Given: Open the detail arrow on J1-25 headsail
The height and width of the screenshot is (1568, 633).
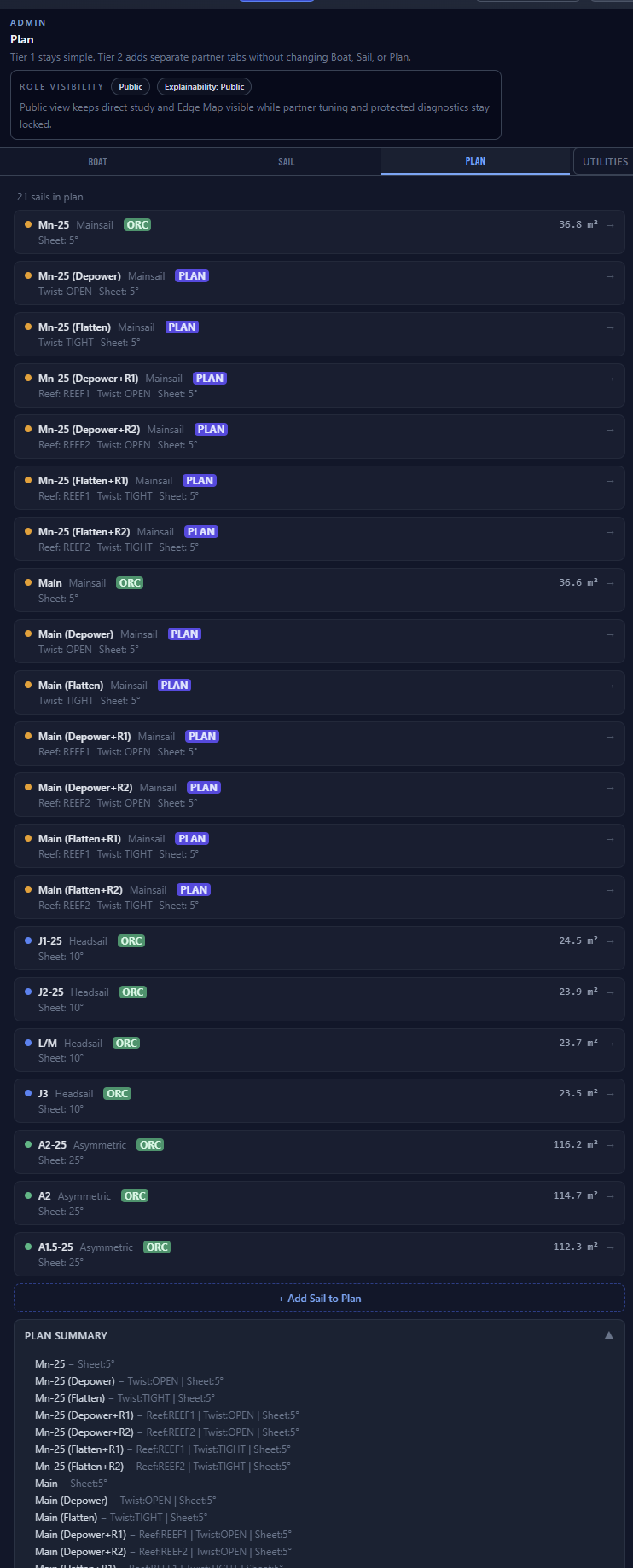Looking at the screenshot, I should [610, 940].
